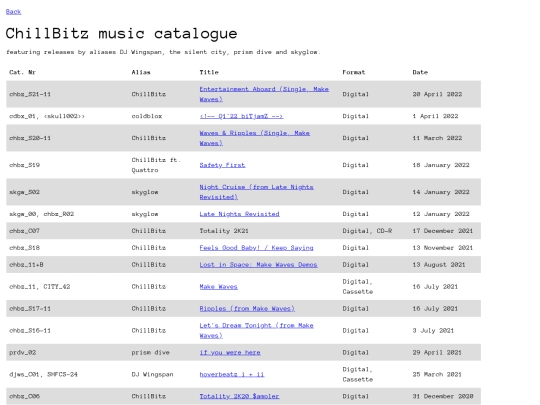This screenshot has width=540, height=405.
Task: Click catalogue number prdv_02
Action: tap(22, 352)
